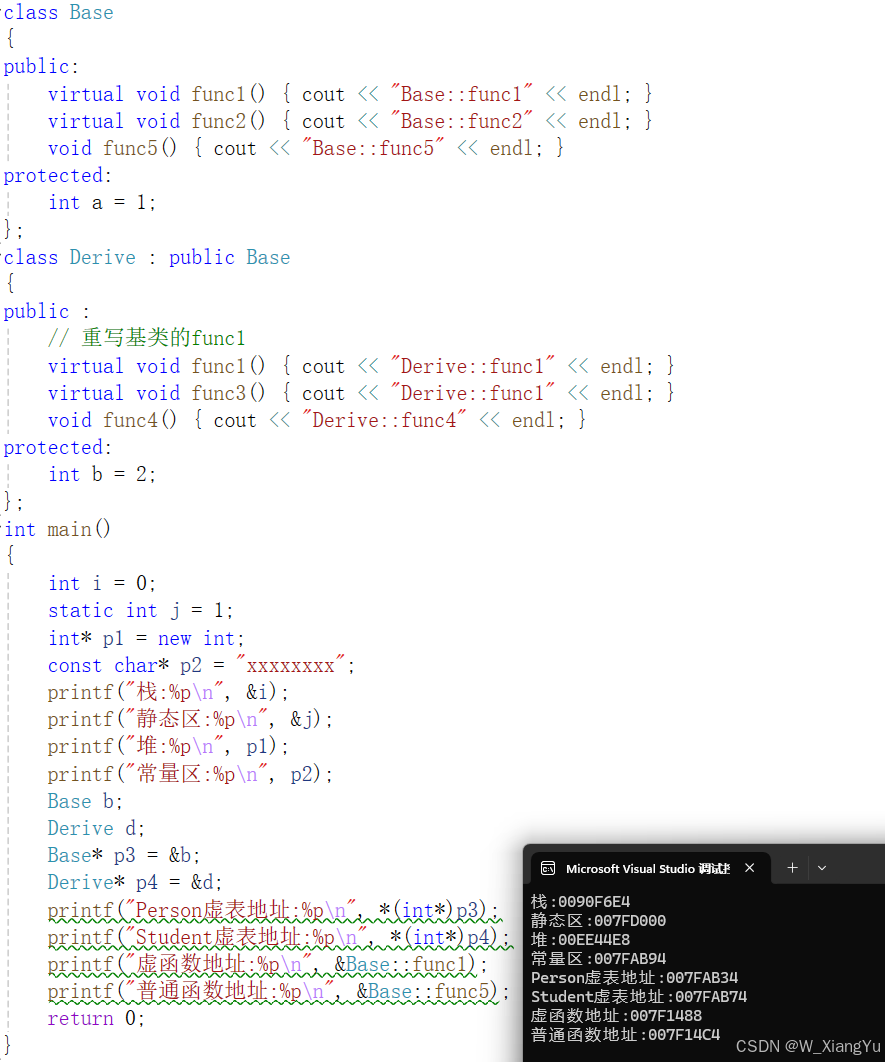Click output line 堆:00EE44E8
This screenshot has width=885, height=1062.
580,939
